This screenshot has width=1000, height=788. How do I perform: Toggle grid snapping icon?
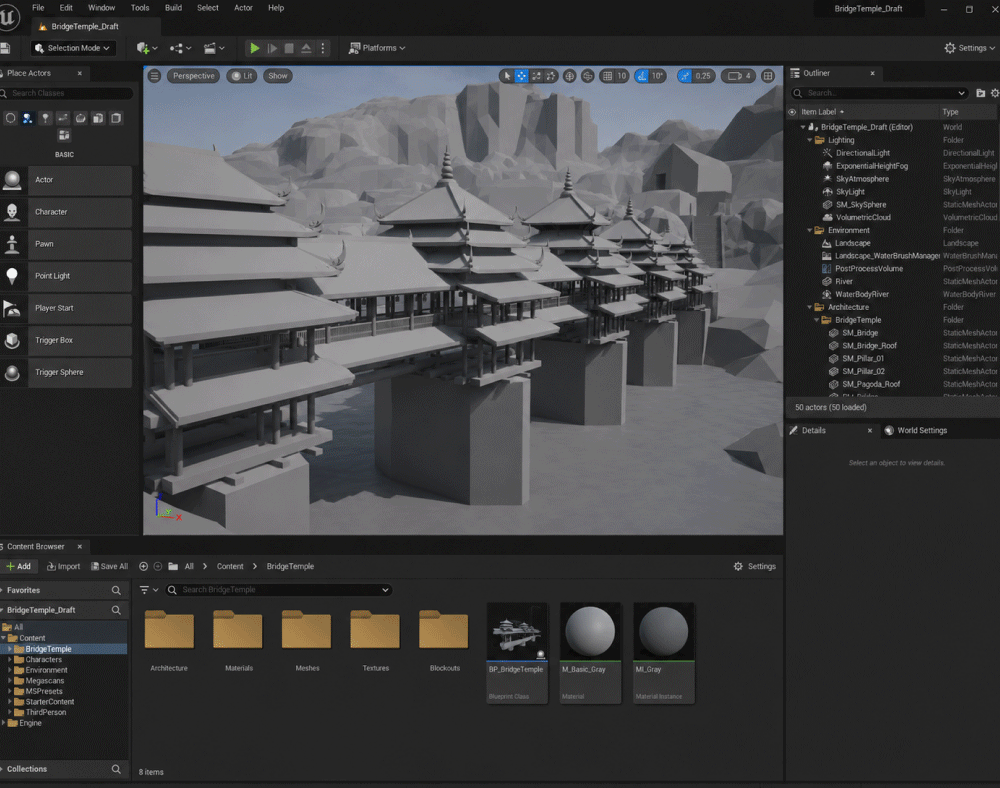pos(607,76)
